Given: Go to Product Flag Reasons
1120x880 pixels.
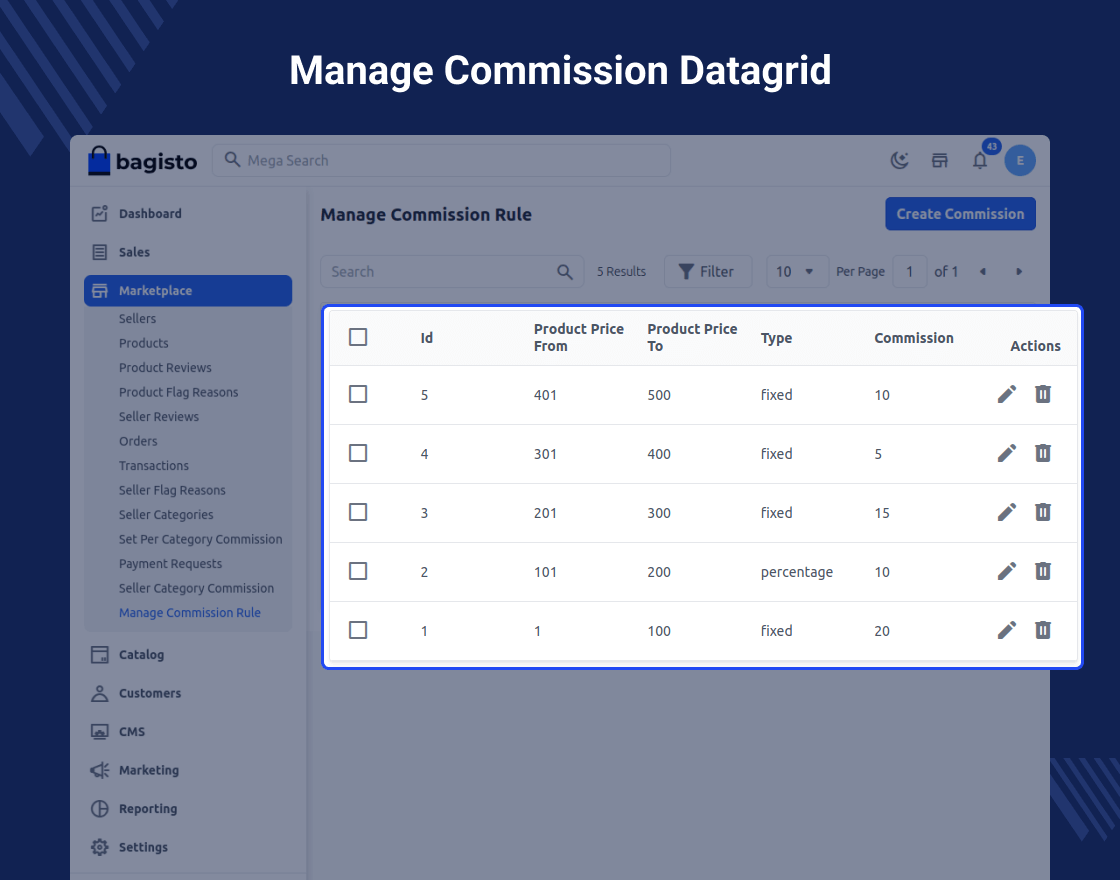Looking at the screenshot, I should (179, 392).
